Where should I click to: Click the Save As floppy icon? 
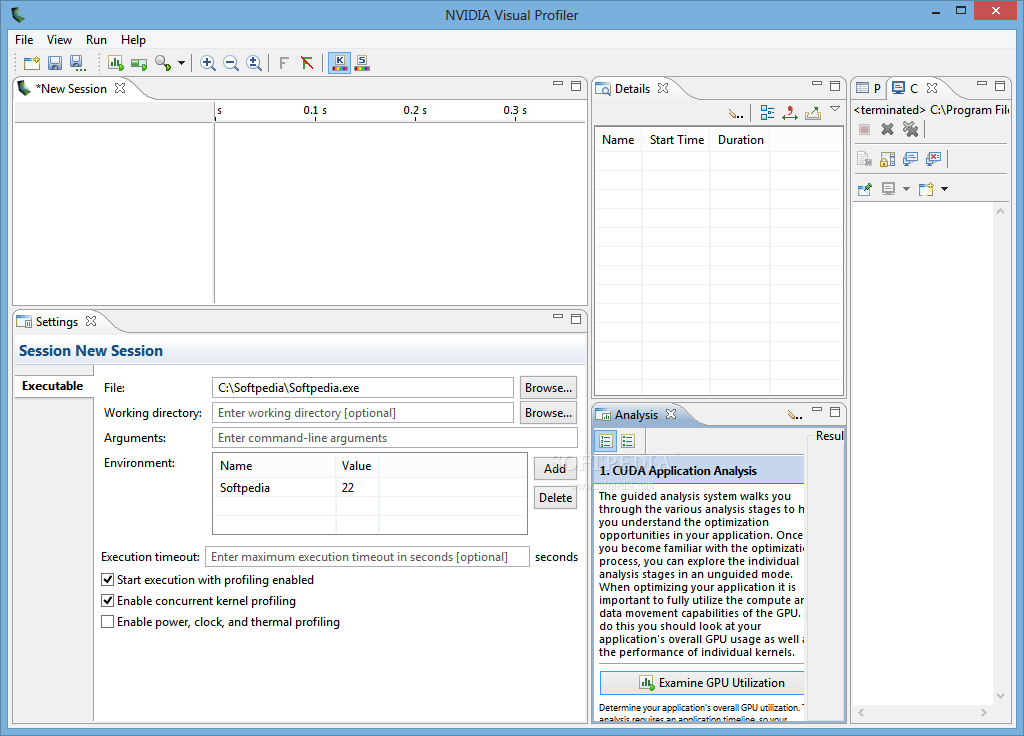click(x=77, y=63)
